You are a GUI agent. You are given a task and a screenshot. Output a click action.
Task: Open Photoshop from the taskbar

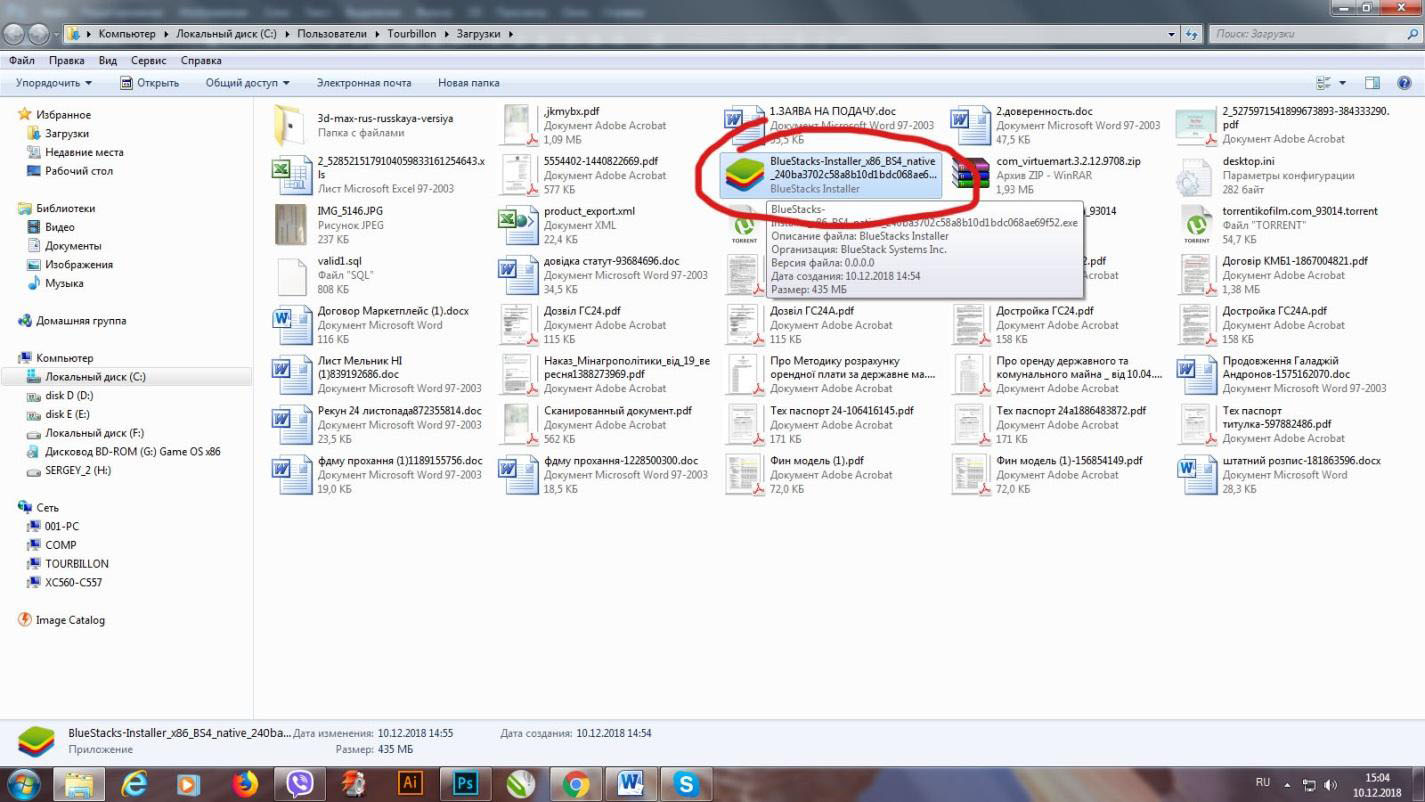click(465, 784)
